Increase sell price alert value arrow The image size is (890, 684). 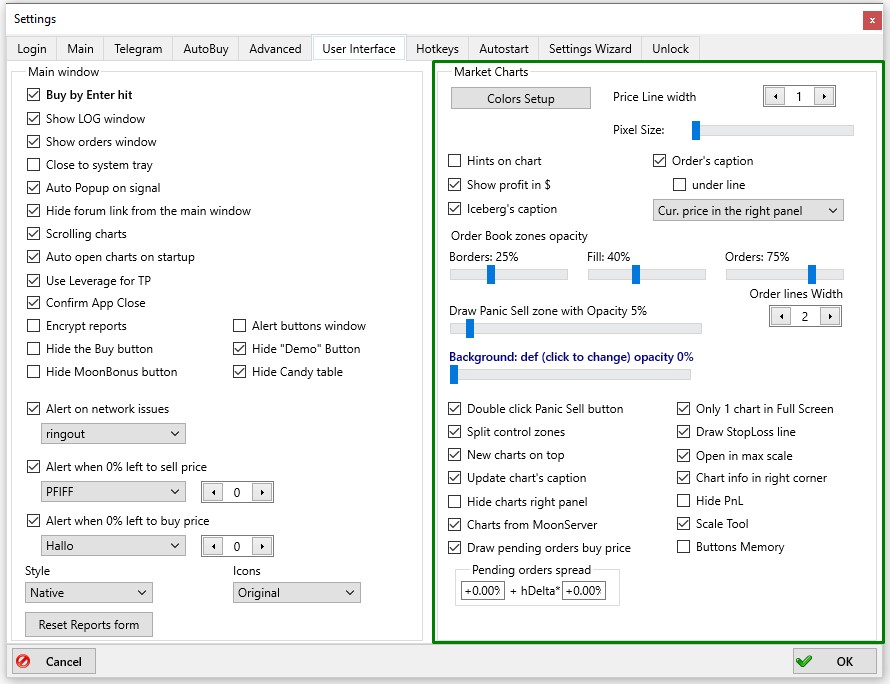coord(262,492)
